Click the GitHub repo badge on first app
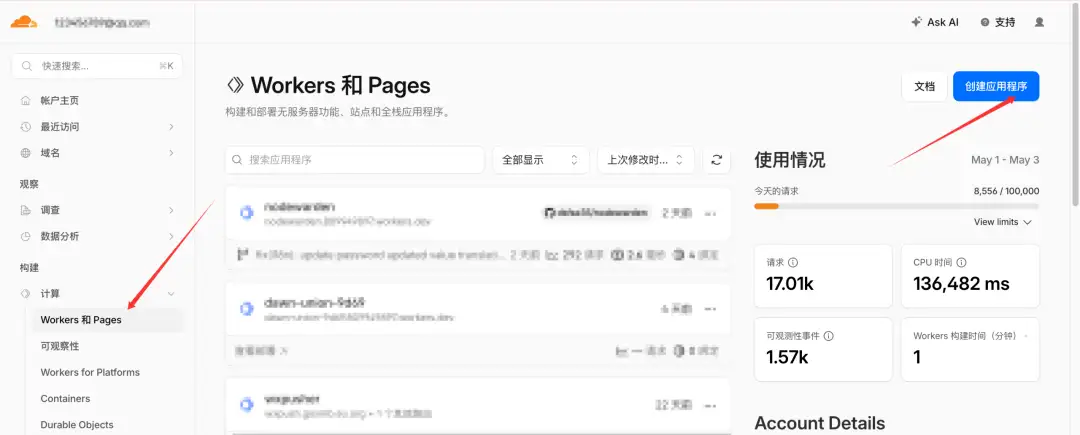The height and width of the screenshot is (435, 1080). [x=596, y=213]
